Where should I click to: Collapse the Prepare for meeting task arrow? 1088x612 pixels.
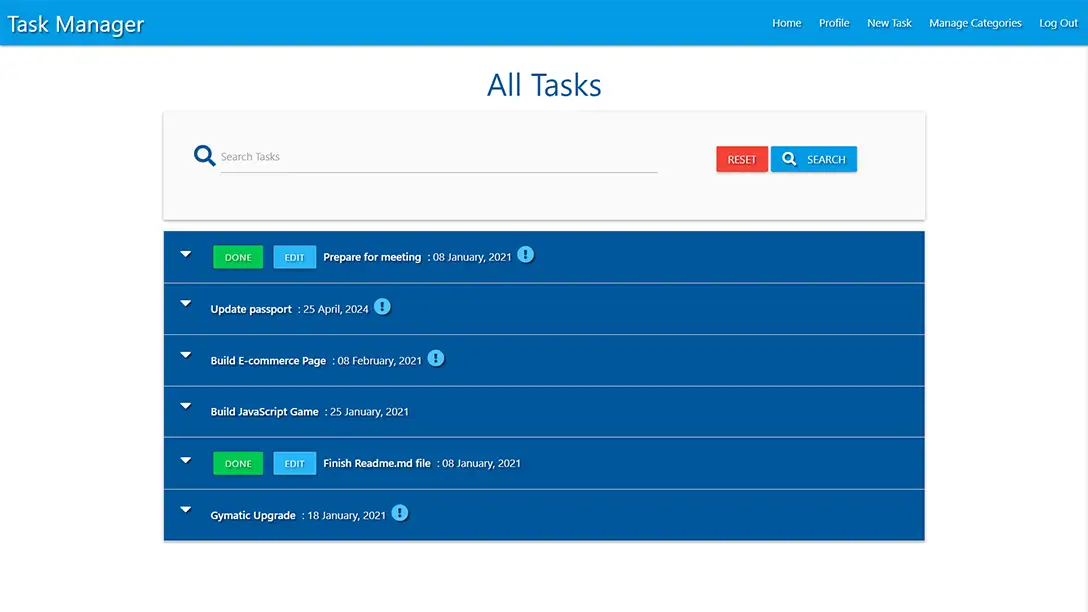186,255
